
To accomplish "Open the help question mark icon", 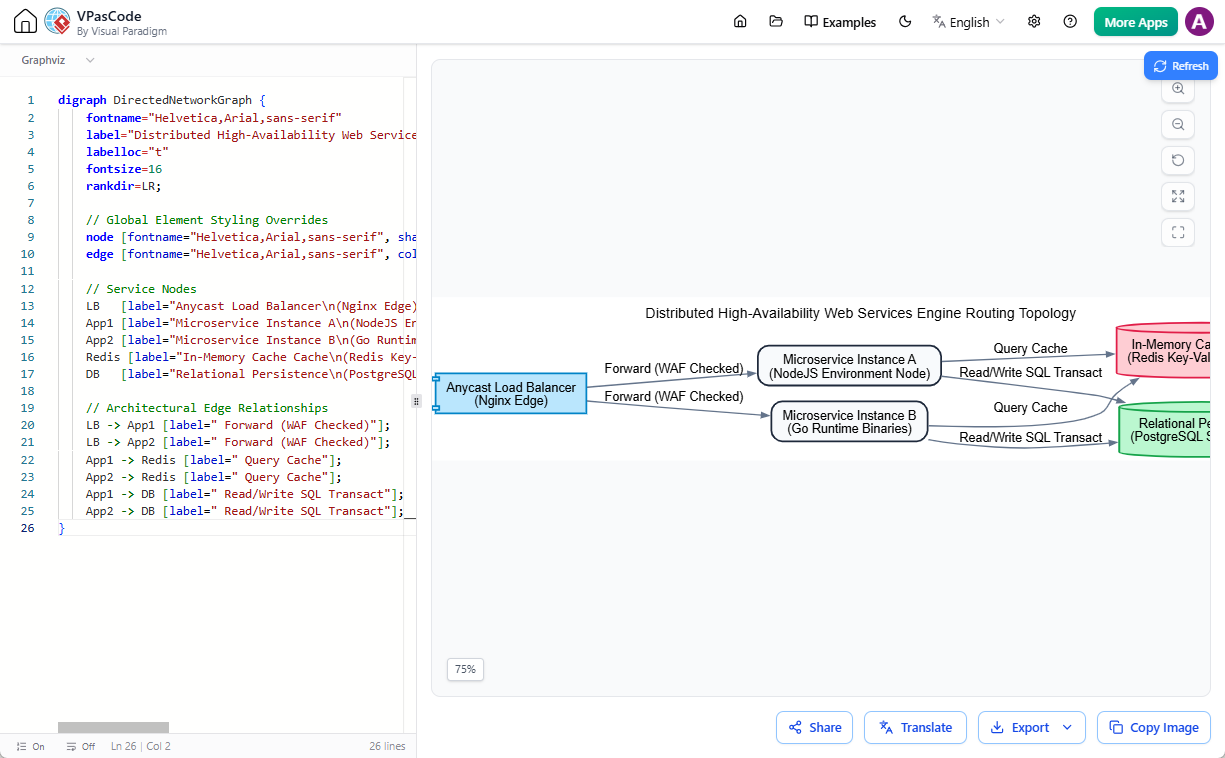I will click(1070, 21).
